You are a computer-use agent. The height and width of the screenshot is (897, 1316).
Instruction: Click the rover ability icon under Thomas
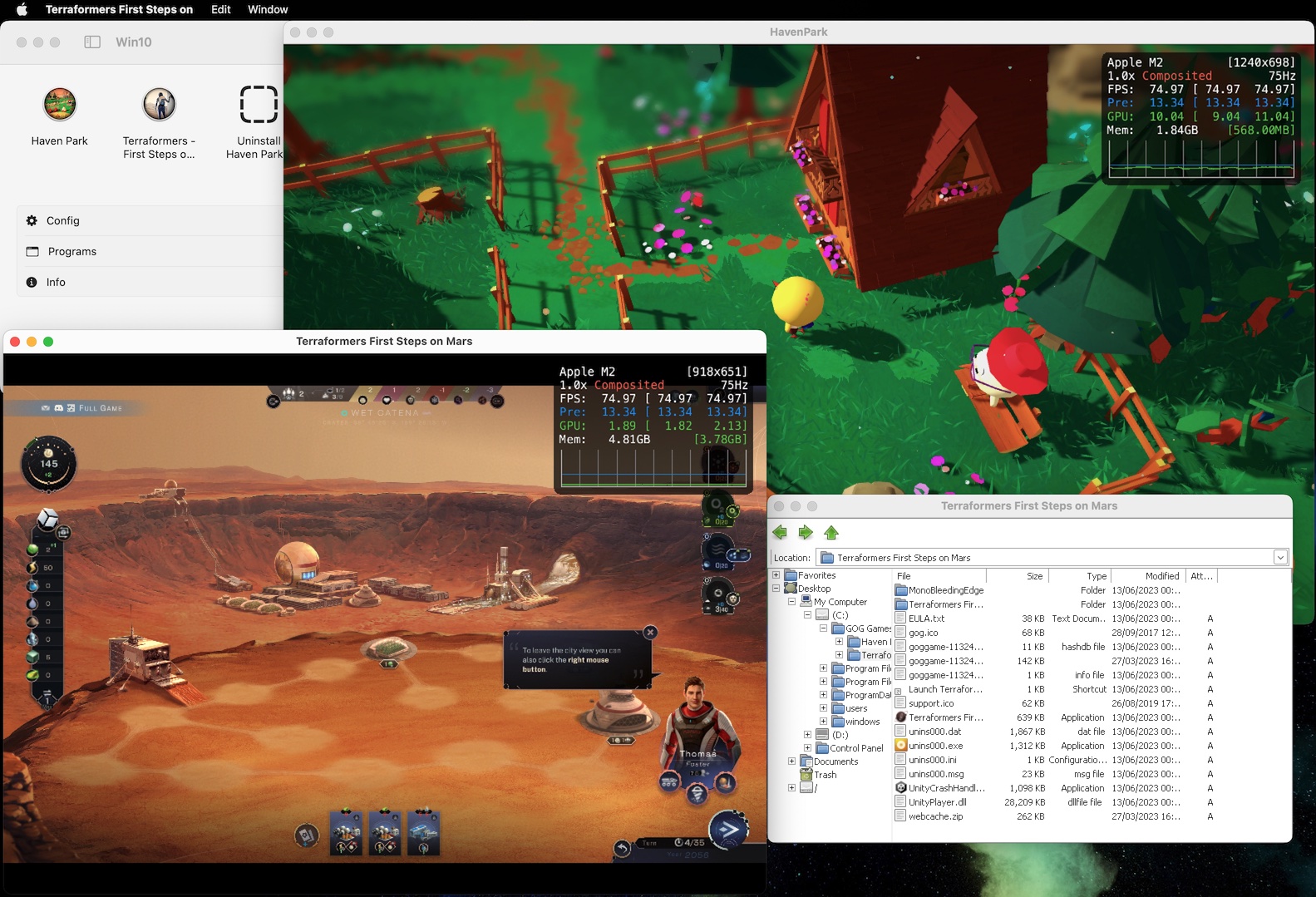pyautogui.click(x=669, y=781)
